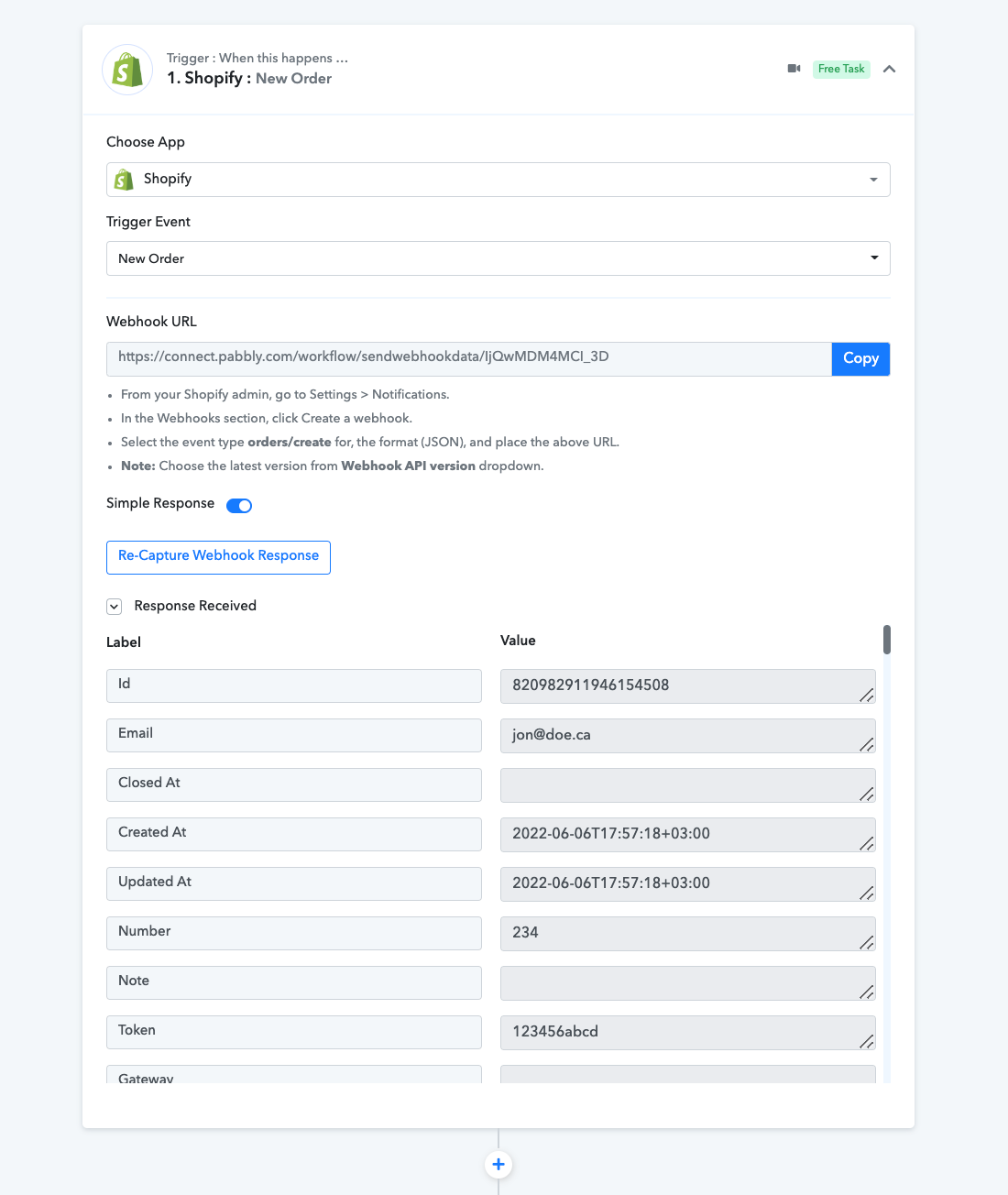Click the jon@doe.ca value field

(688, 736)
